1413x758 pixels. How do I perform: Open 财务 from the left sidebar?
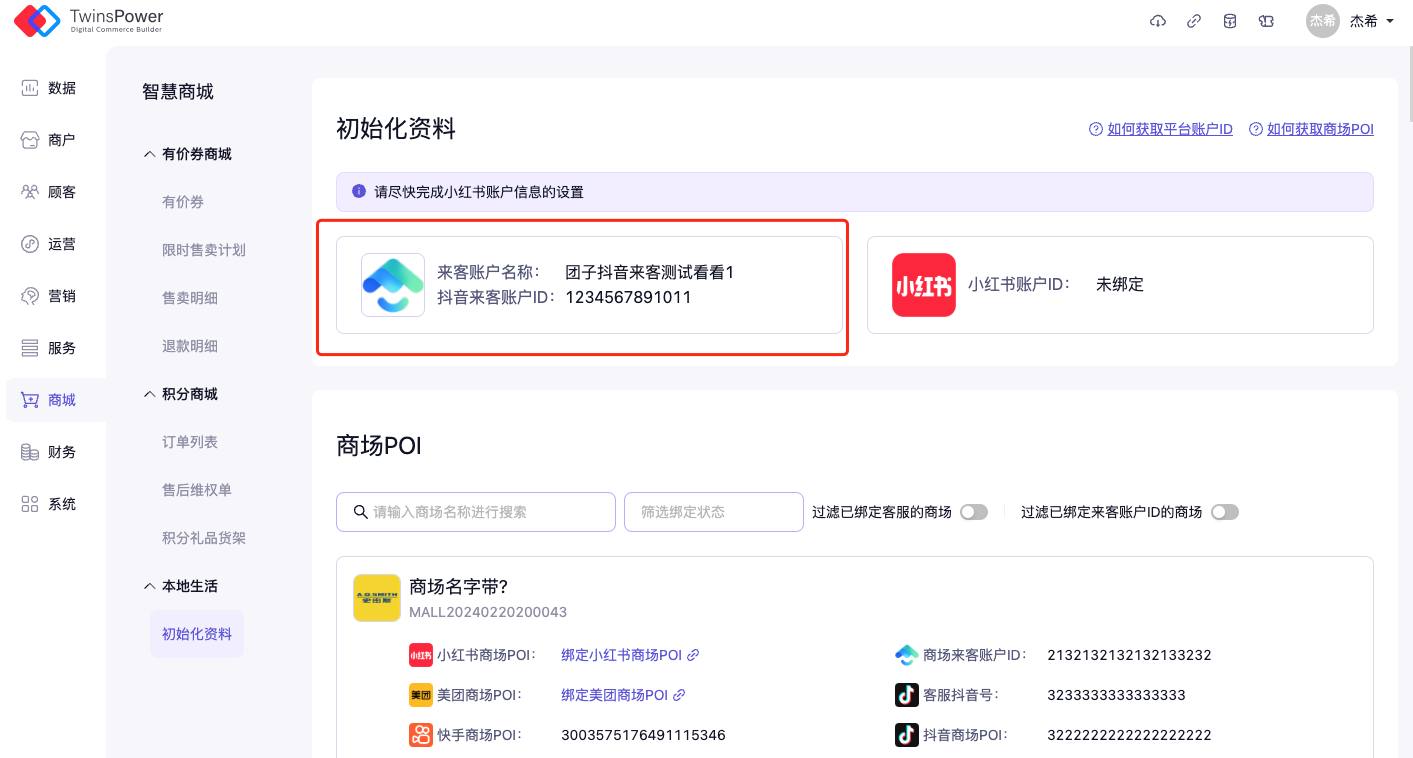coord(50,452)
